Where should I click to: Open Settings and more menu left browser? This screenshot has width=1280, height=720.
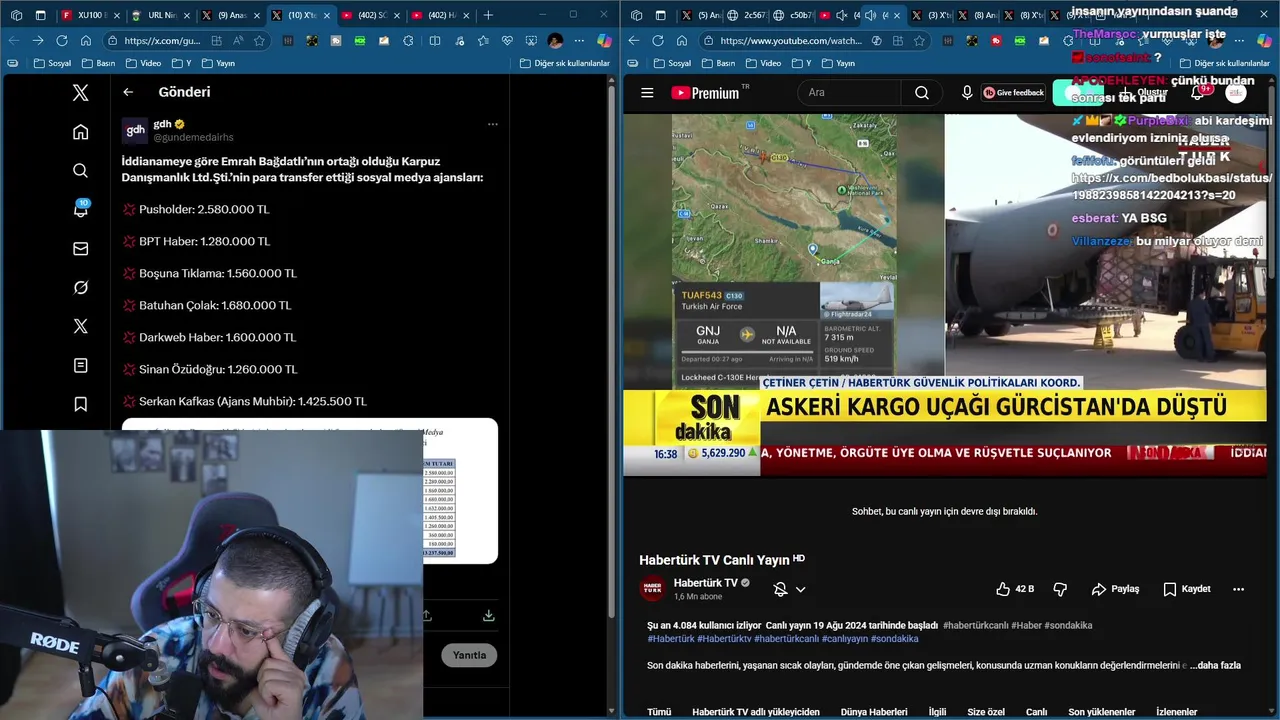tap(580, 41)
